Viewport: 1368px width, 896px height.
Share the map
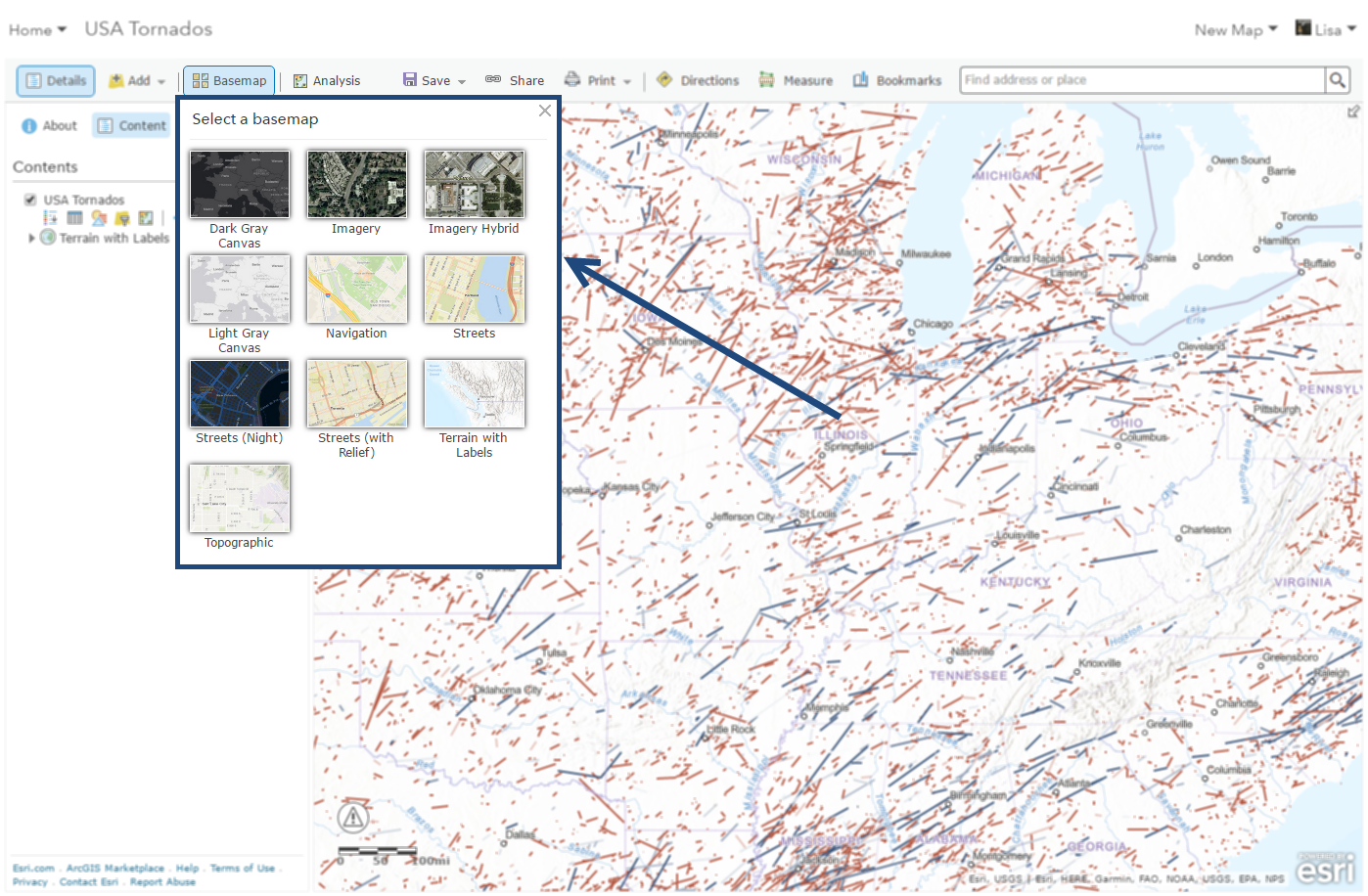tap(515, 80)
